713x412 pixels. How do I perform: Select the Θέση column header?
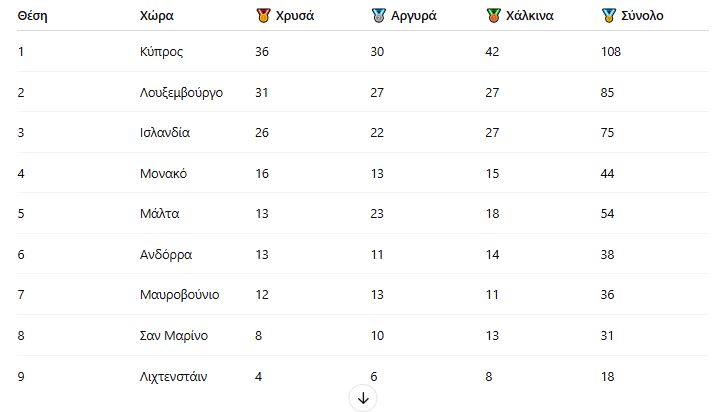pyautogui.click(x=32, y=16)
